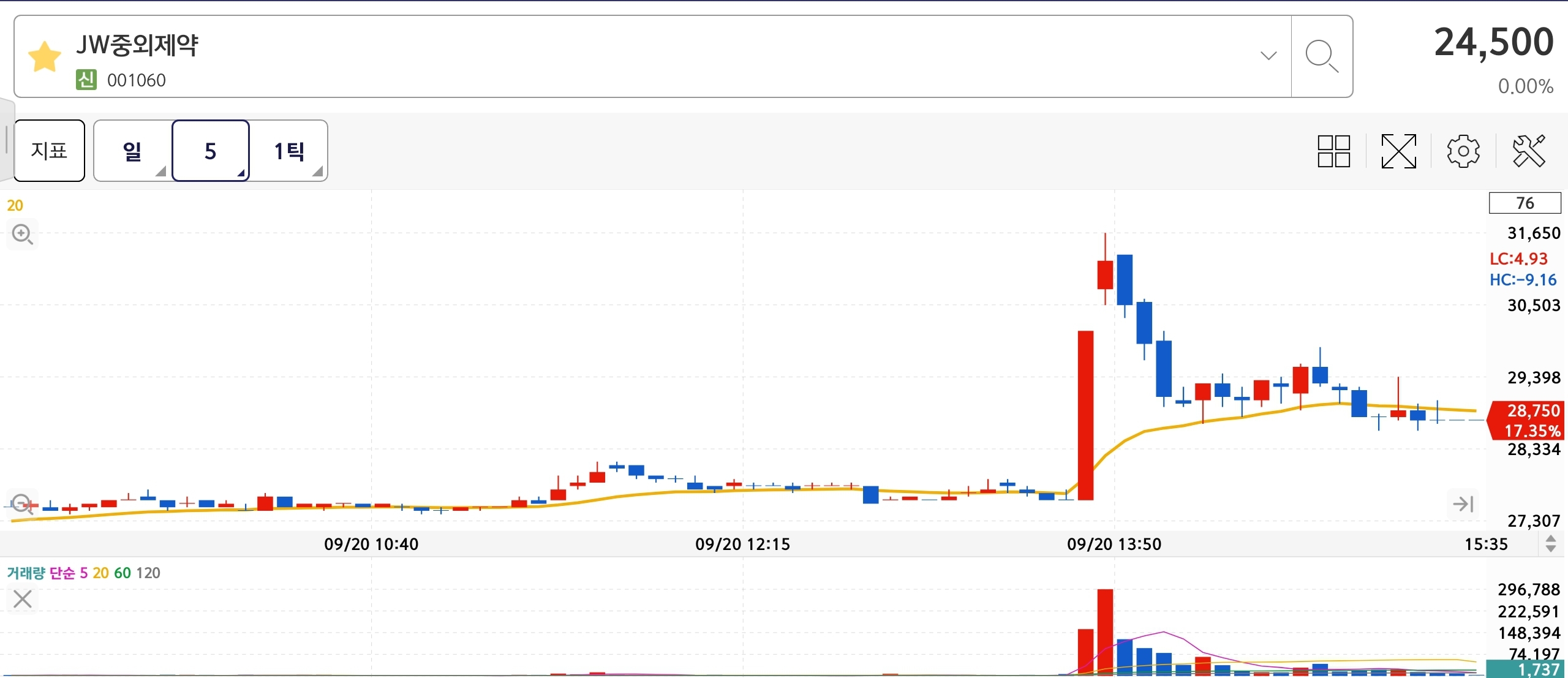Click the volume value tag 1,737
The height and width of the screenshot is (678, 1568).
(1525, 669)
